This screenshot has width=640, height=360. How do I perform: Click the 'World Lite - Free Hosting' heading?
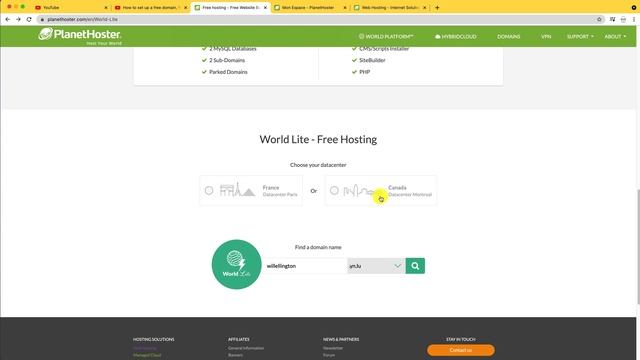tap(318, 139)
